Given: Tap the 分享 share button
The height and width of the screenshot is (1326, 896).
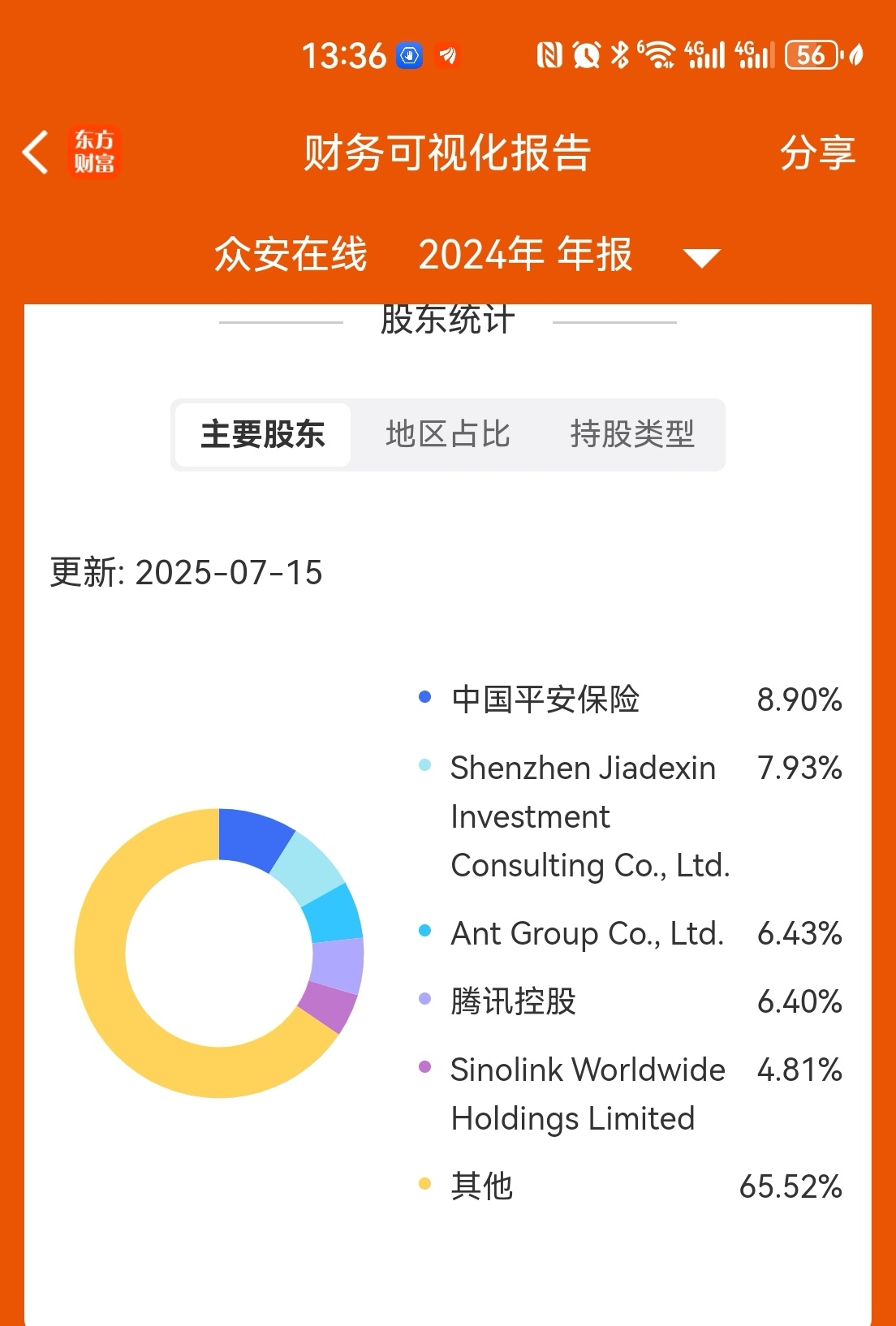Looking at the screenshot, I should (818, 152).
